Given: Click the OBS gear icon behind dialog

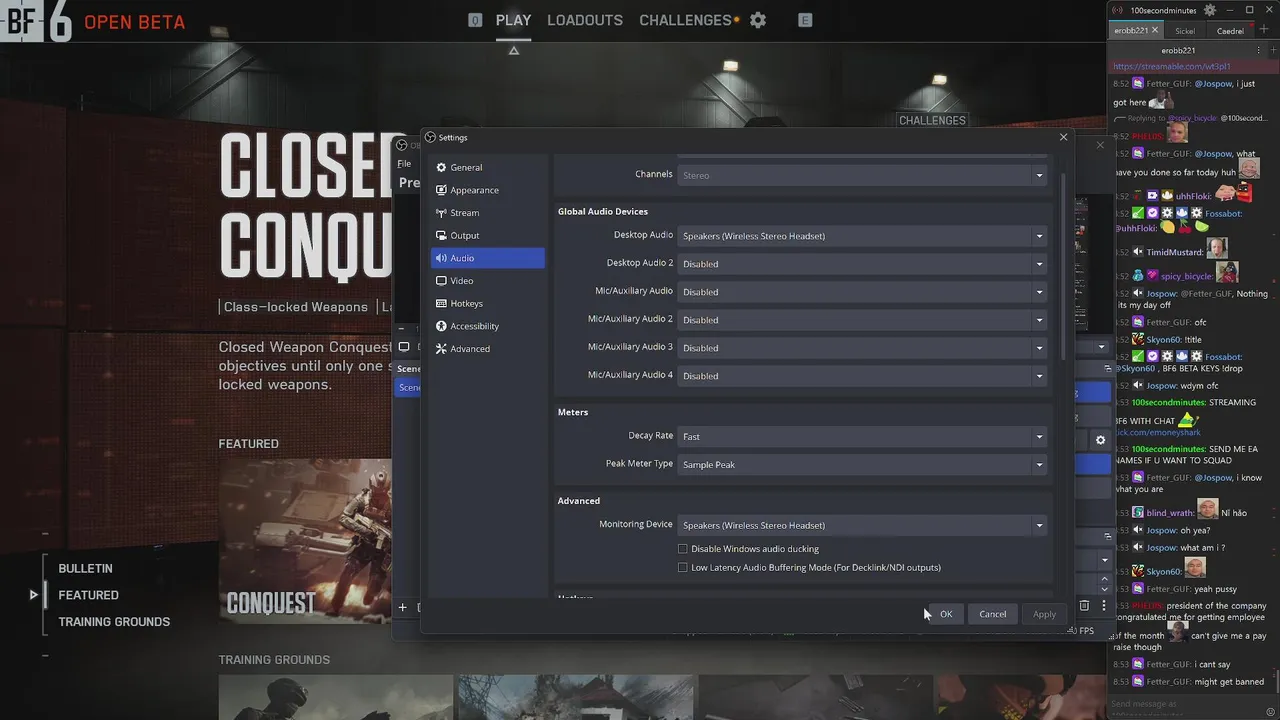Looking at the screenshot, I should click(1100, 440).
